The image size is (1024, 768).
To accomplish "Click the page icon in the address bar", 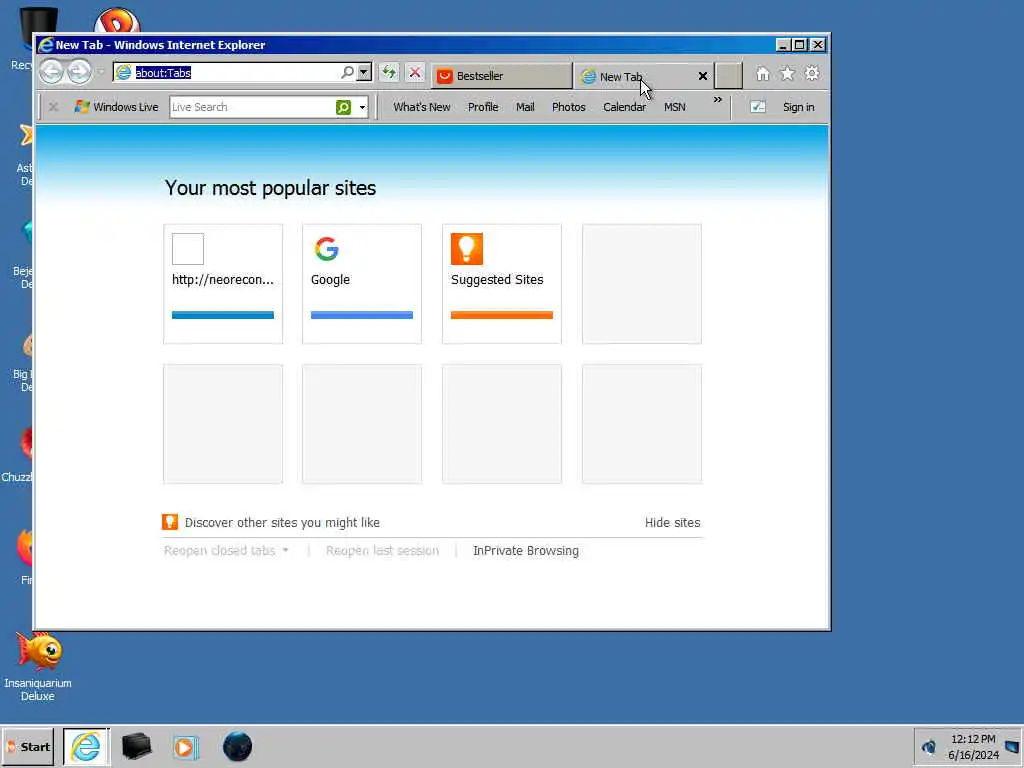I will (123, 72).
